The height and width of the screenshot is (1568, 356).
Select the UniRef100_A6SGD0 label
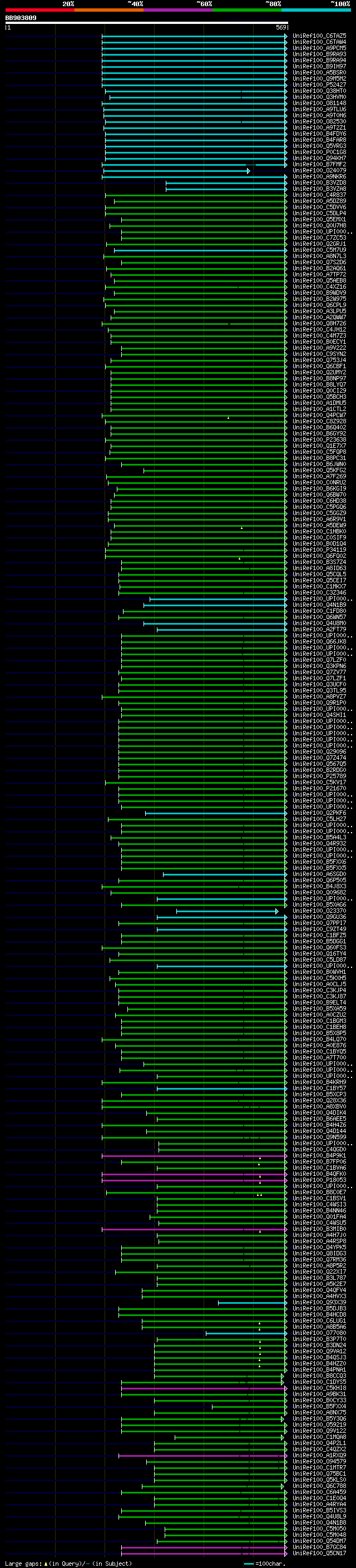[x=319, y=874]
